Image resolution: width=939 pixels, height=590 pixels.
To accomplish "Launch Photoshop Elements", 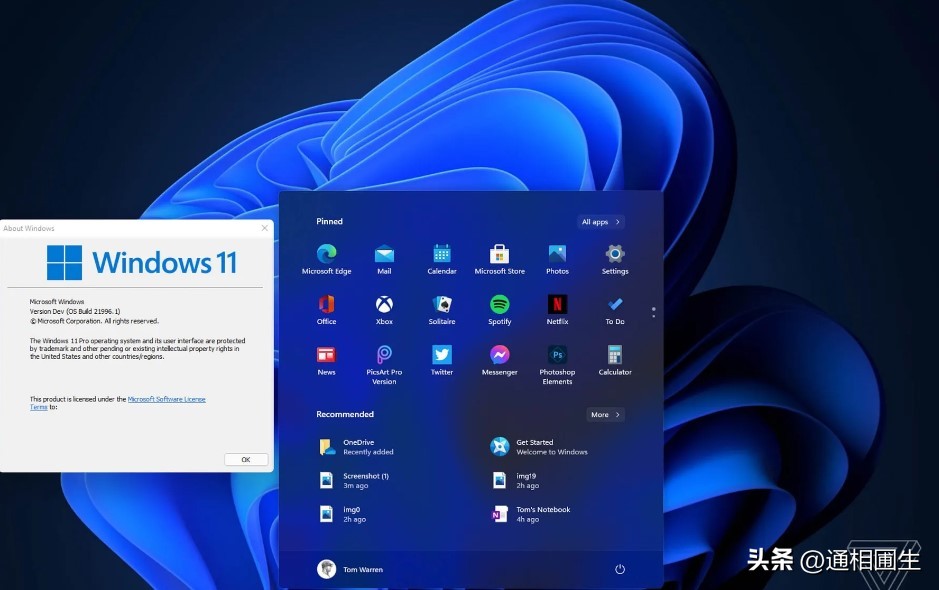I will (557, 355).
